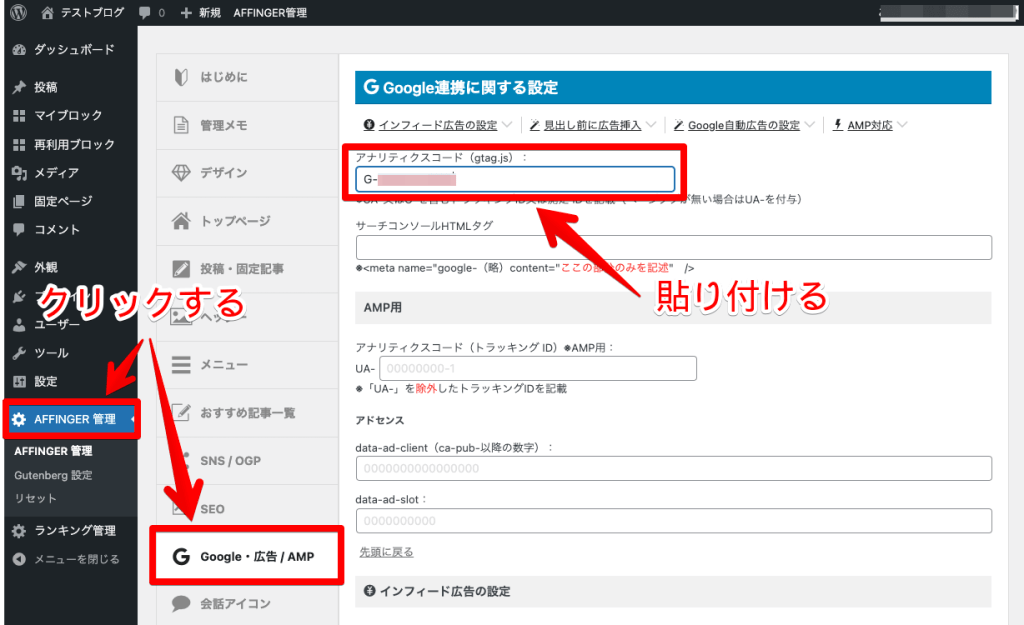Image resolution: width=1024 pixels, height=625 pixels.
Task: Focus the AMP用 UA- tracking ID field
Action: click(537, 368)
